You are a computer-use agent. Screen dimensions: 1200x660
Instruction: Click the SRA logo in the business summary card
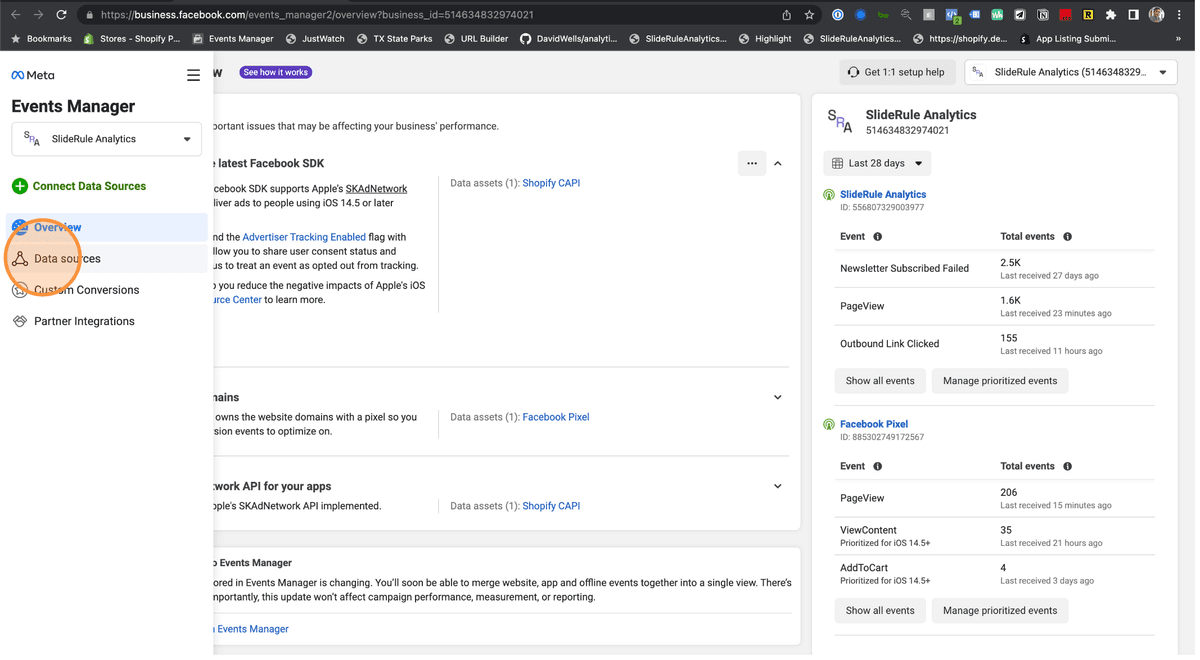pyautogui.click(x=840, y=121)
